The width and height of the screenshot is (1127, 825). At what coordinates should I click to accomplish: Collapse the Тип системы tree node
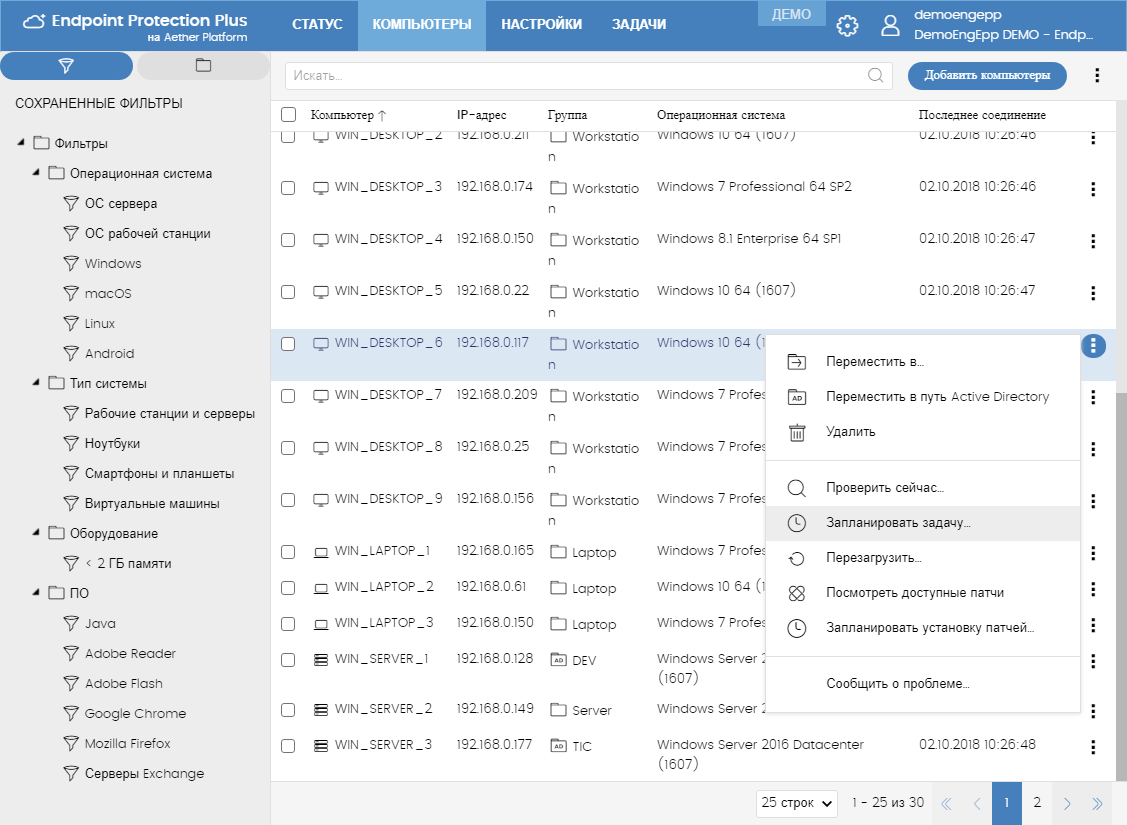pos(36,383)
